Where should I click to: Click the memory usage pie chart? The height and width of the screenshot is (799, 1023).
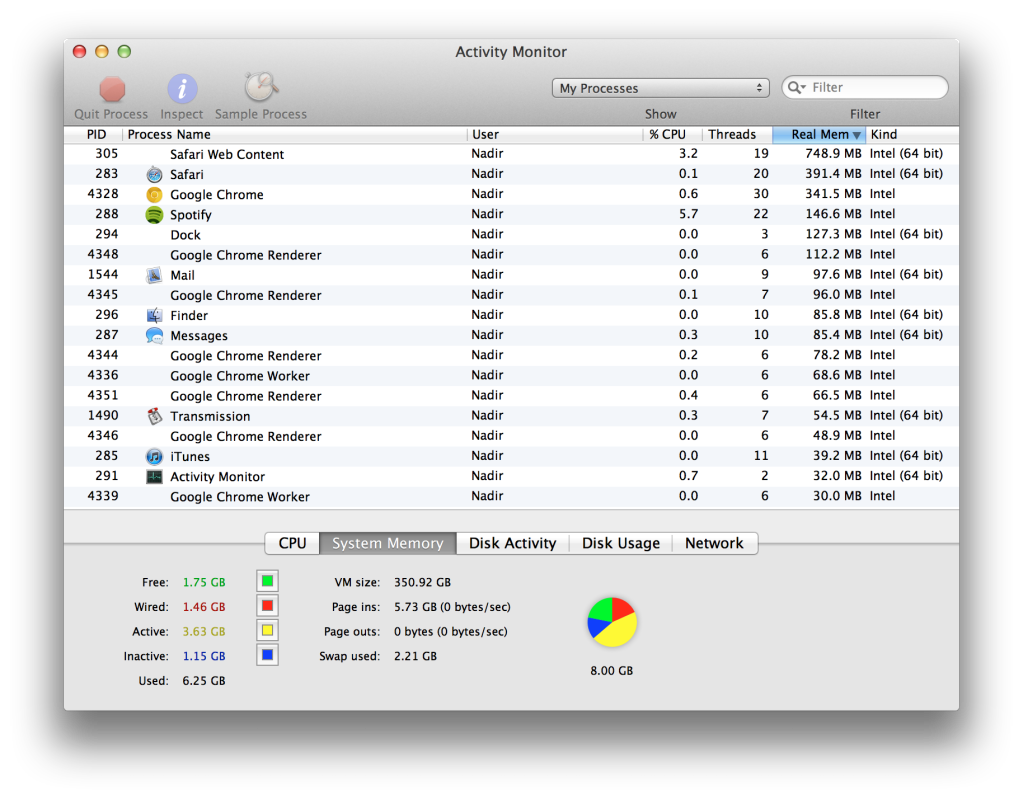[x=612, y=622]
